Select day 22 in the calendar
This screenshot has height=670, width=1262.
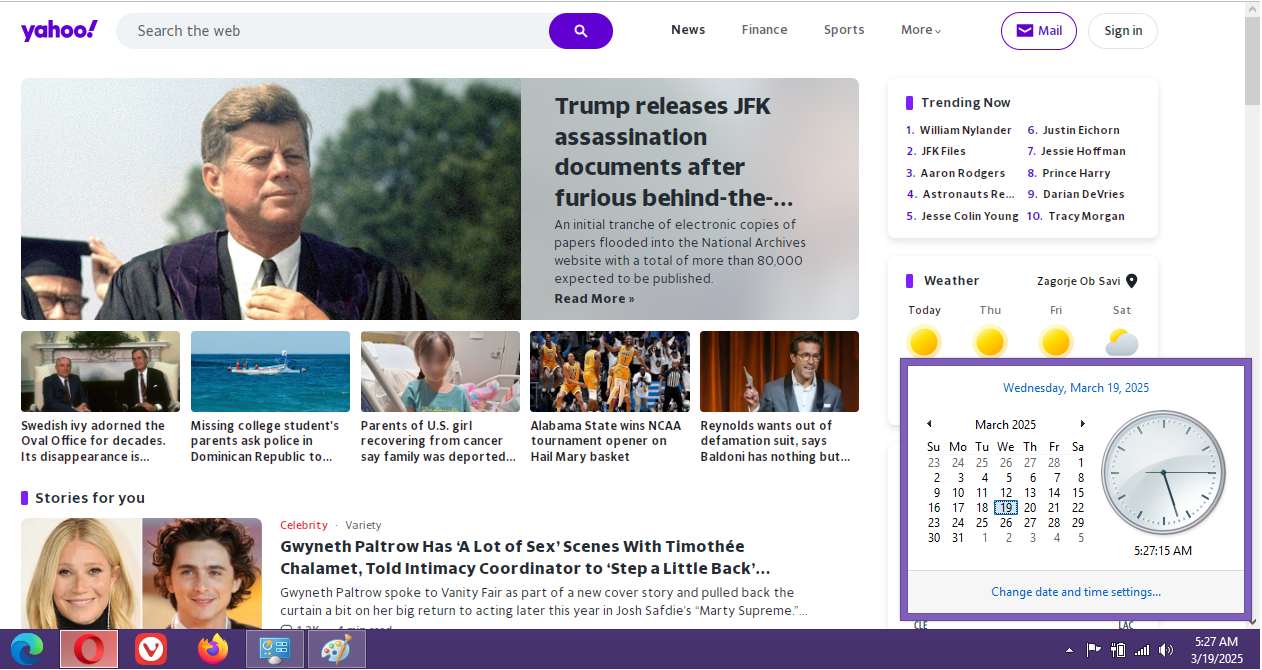tap(1078, 508)
